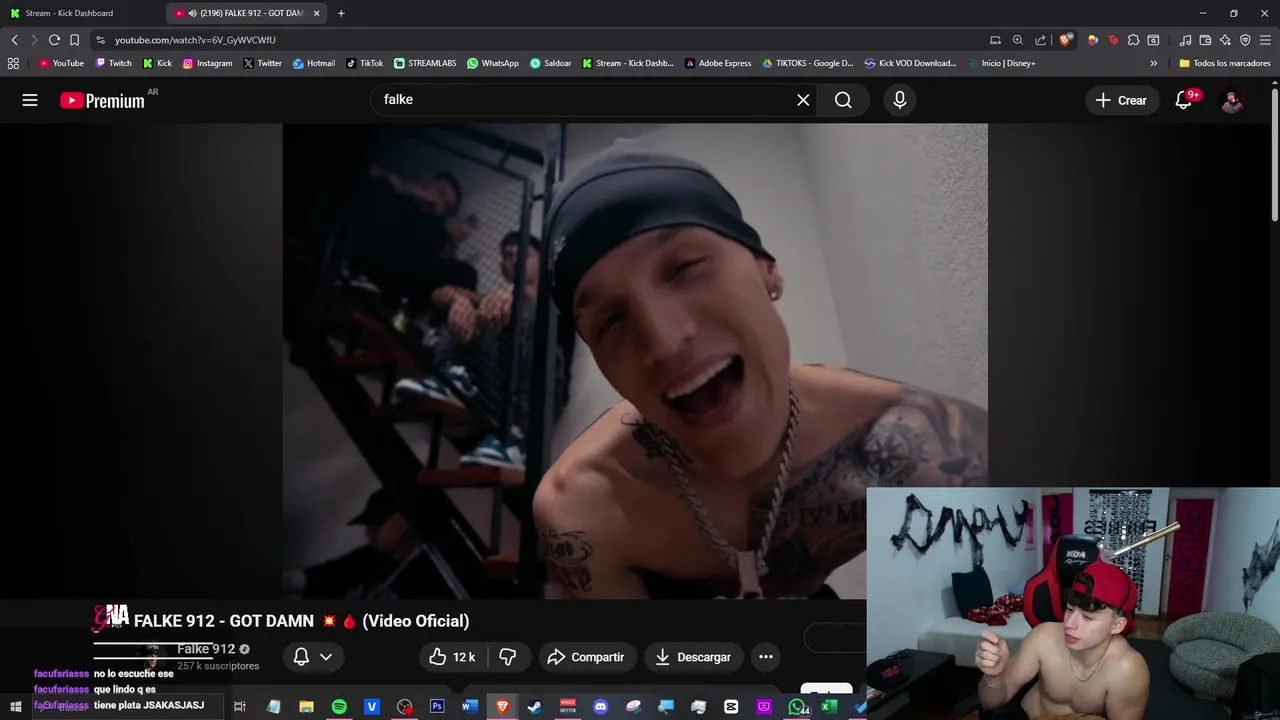
Task: Open Inicio | Disney+ bookmark
Action: 1002,63
